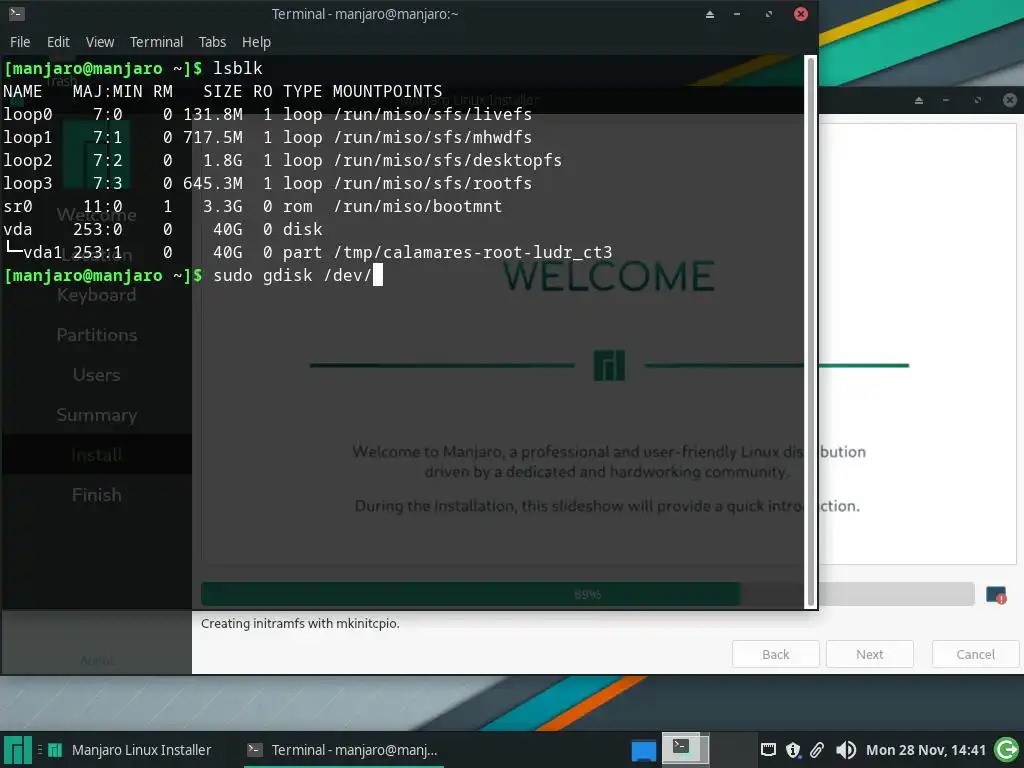The height and width of the screenshot is (768, 1024).
Task: Click the Summary step in installer sidebar
Action: point(97,415)
